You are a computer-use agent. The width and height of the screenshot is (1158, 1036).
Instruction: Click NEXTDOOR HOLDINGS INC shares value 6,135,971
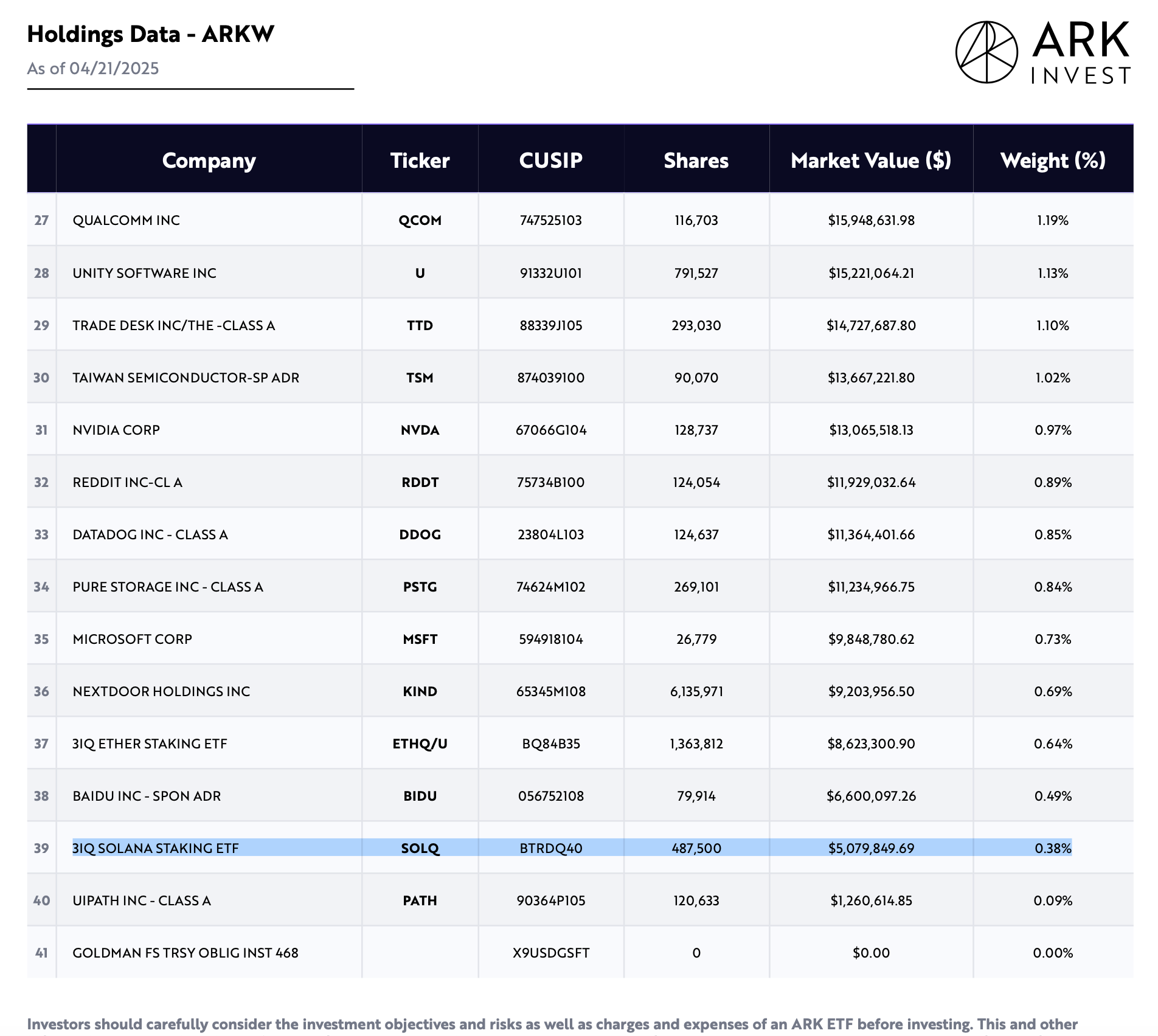pyautogui.click(x=696, y=691)
